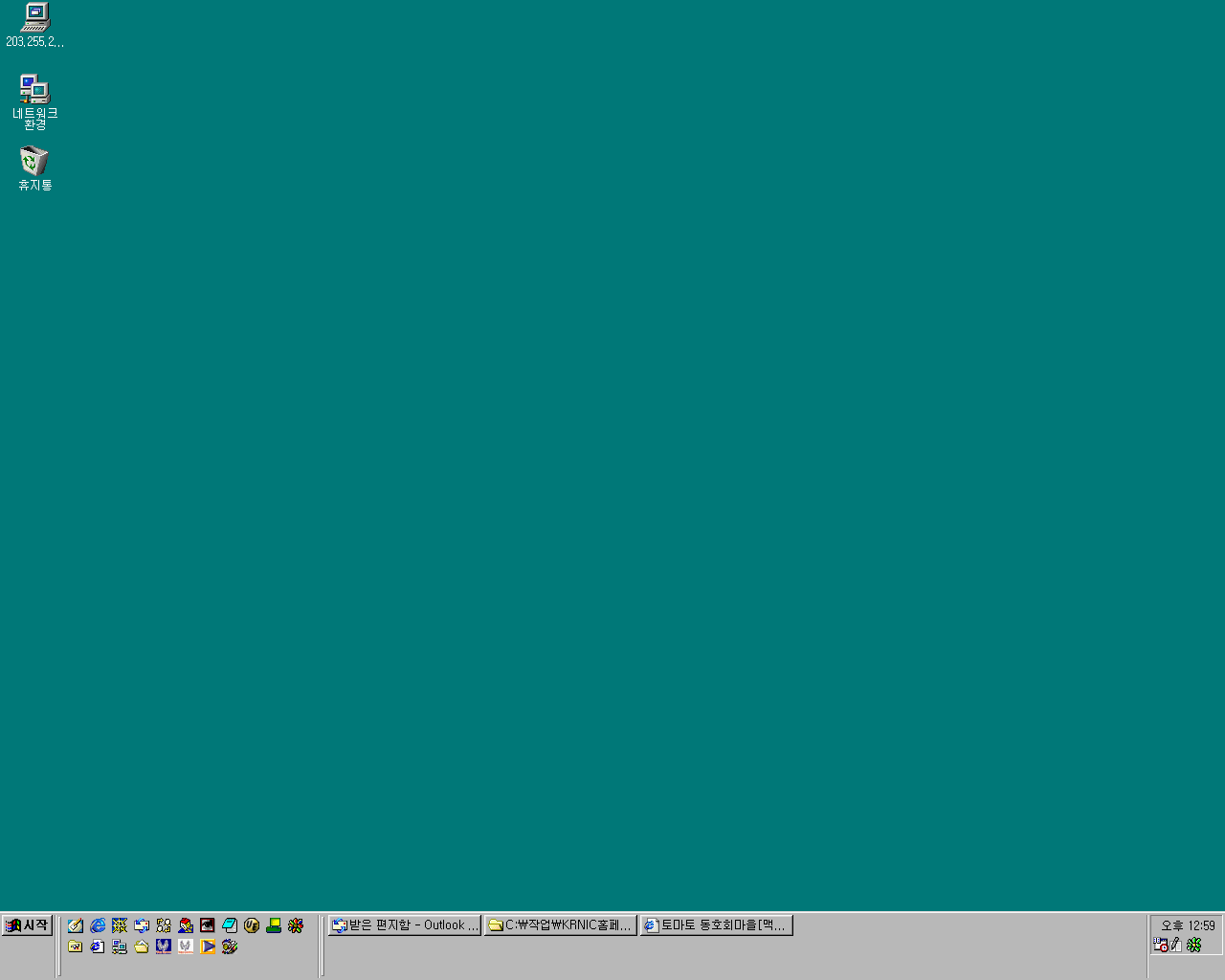Open Outlook Express envelope icon in Quick Launch
1225x980 pixels.
[x=142, y=925]
